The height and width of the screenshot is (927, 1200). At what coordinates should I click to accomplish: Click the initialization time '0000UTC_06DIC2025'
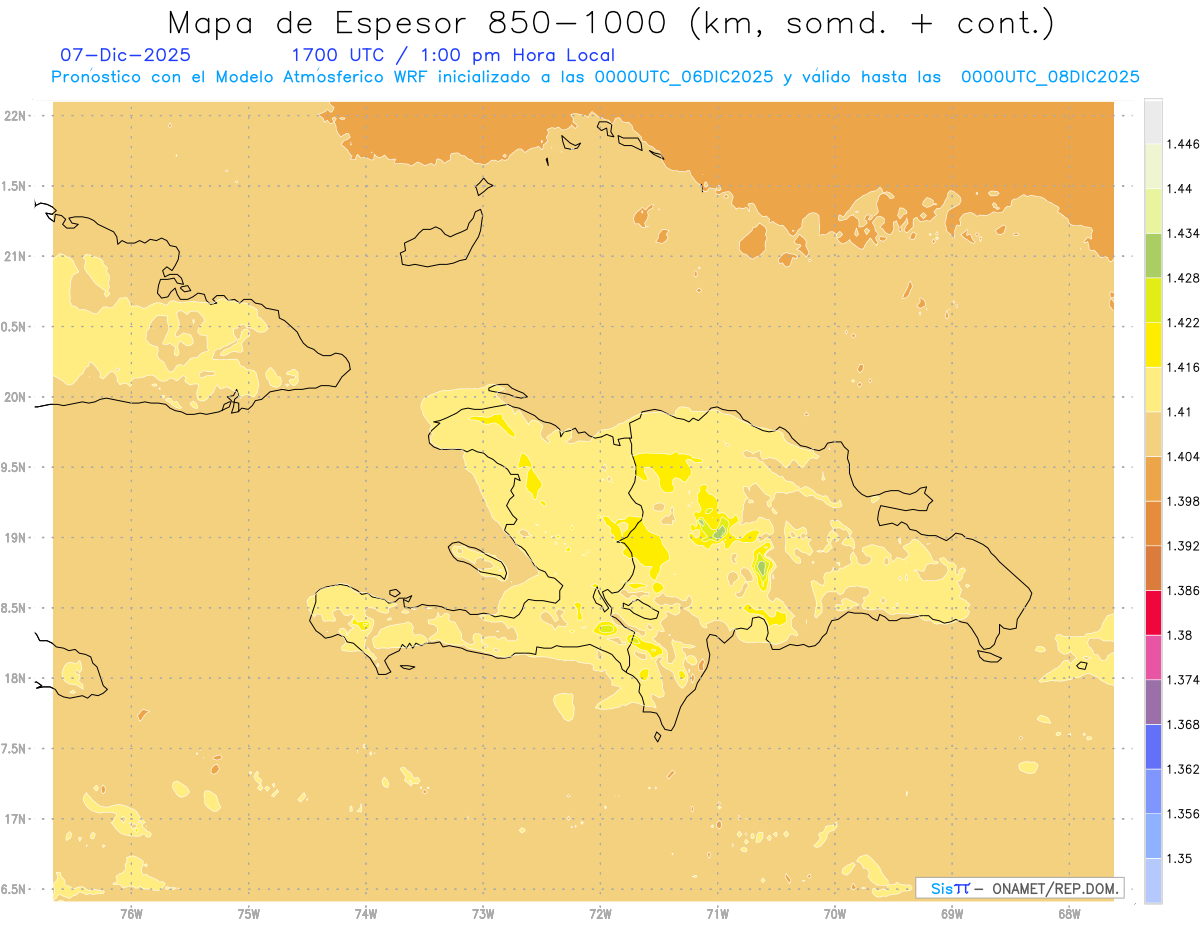pyautogui.click(x=683, y=77)
